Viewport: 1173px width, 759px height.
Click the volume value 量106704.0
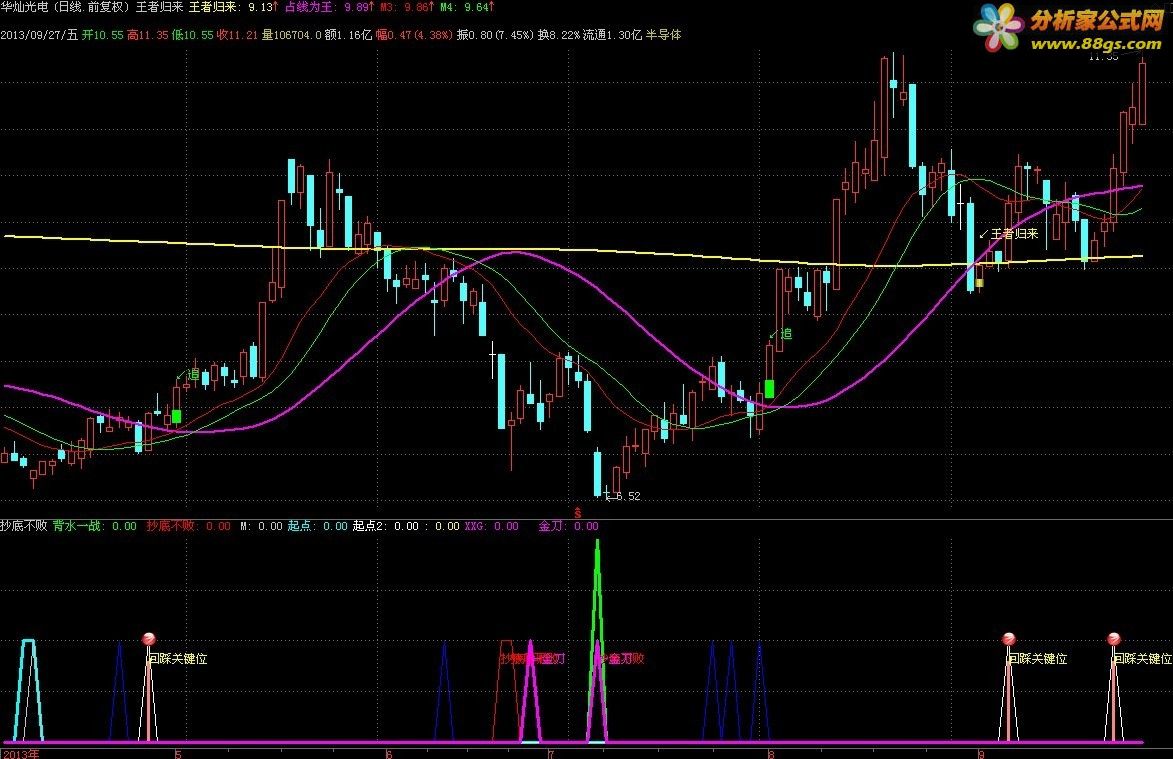click(x=291, y=34)
